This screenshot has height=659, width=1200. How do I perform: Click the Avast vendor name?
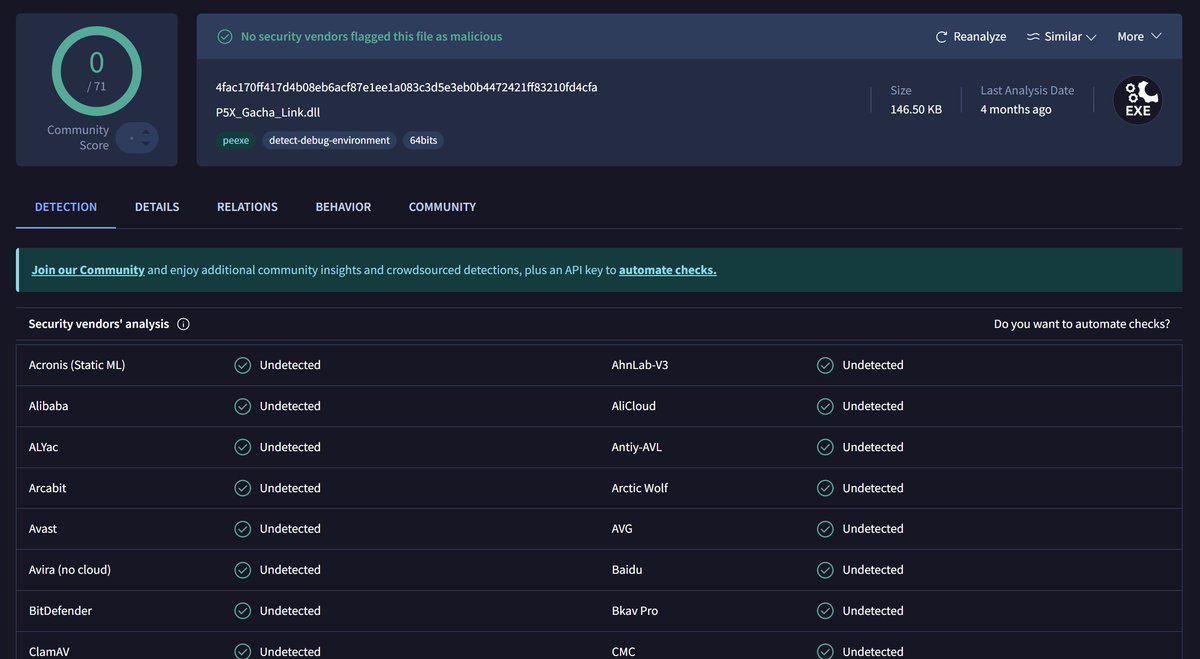43,529
